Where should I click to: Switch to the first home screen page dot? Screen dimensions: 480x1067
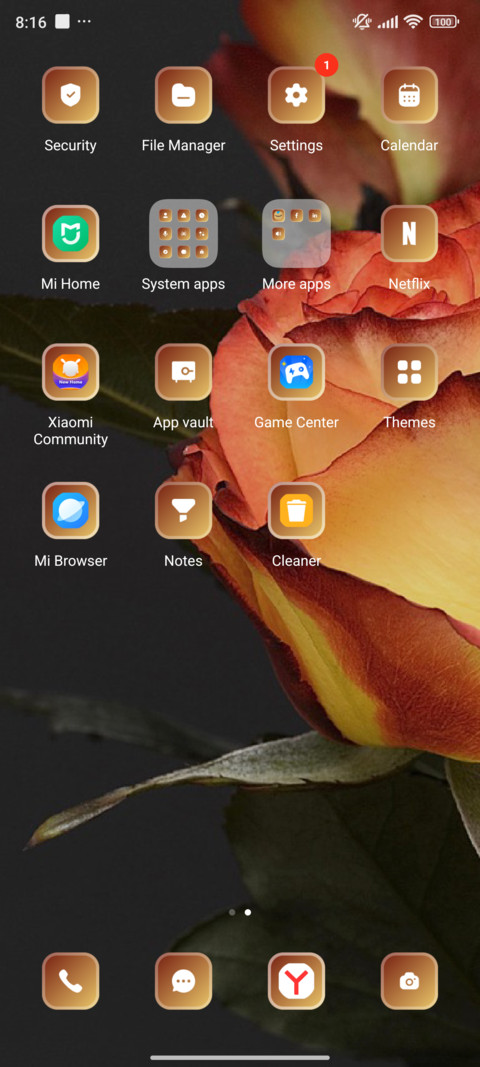(232, 912)
